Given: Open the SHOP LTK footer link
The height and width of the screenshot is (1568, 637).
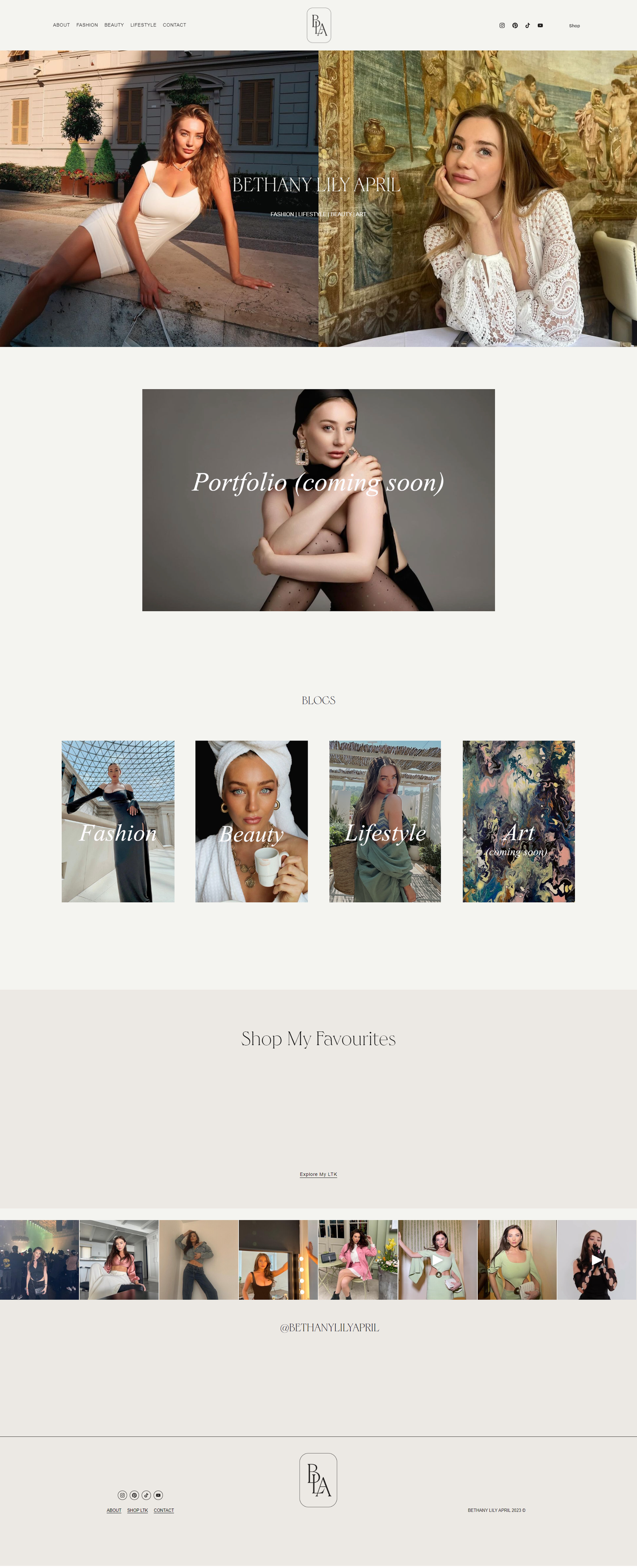Looking at the screenshot, I should pos(137,1510).
